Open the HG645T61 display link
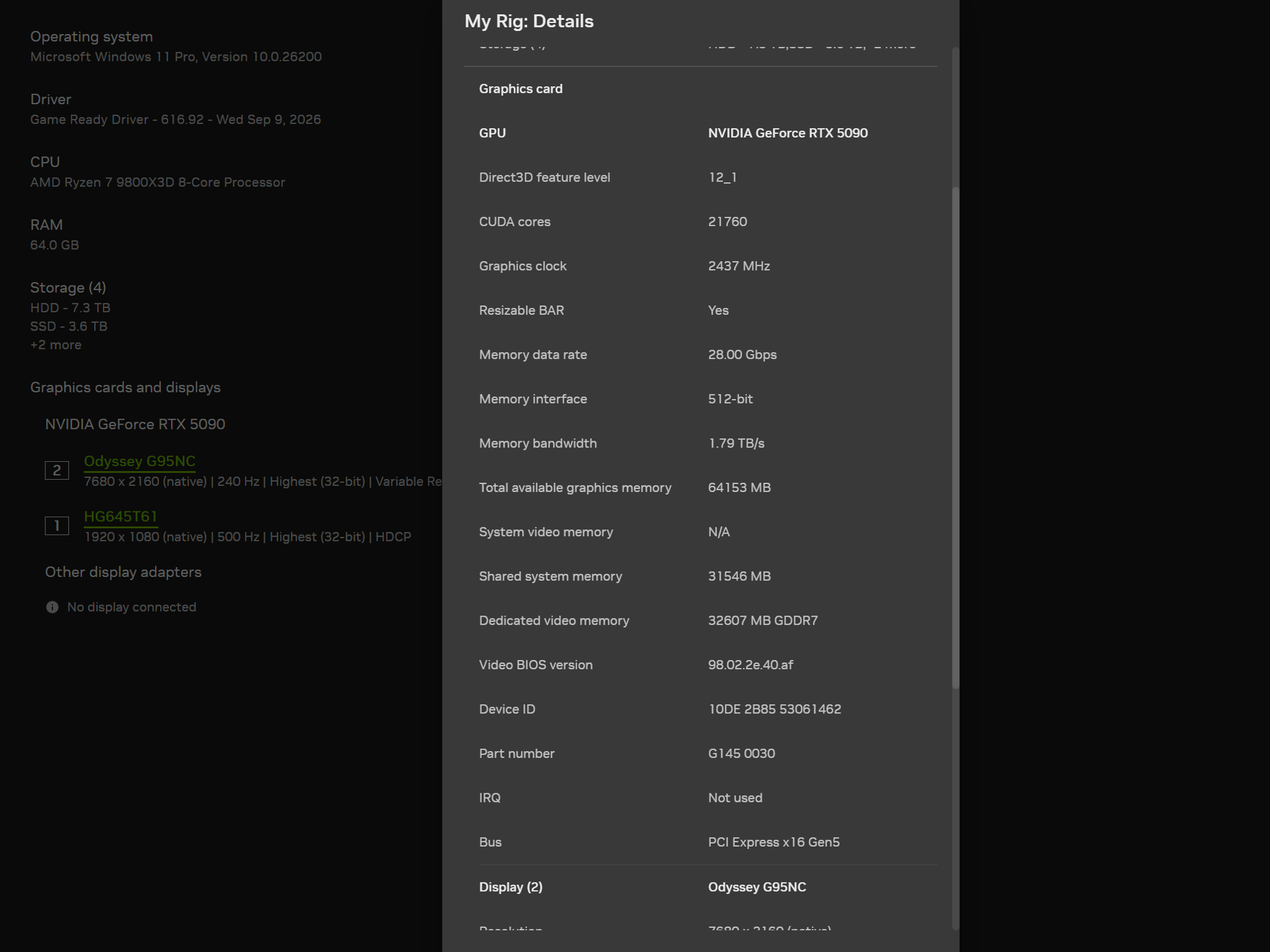The width and height of the screenshot is (1270, 952). pos(121,516)
